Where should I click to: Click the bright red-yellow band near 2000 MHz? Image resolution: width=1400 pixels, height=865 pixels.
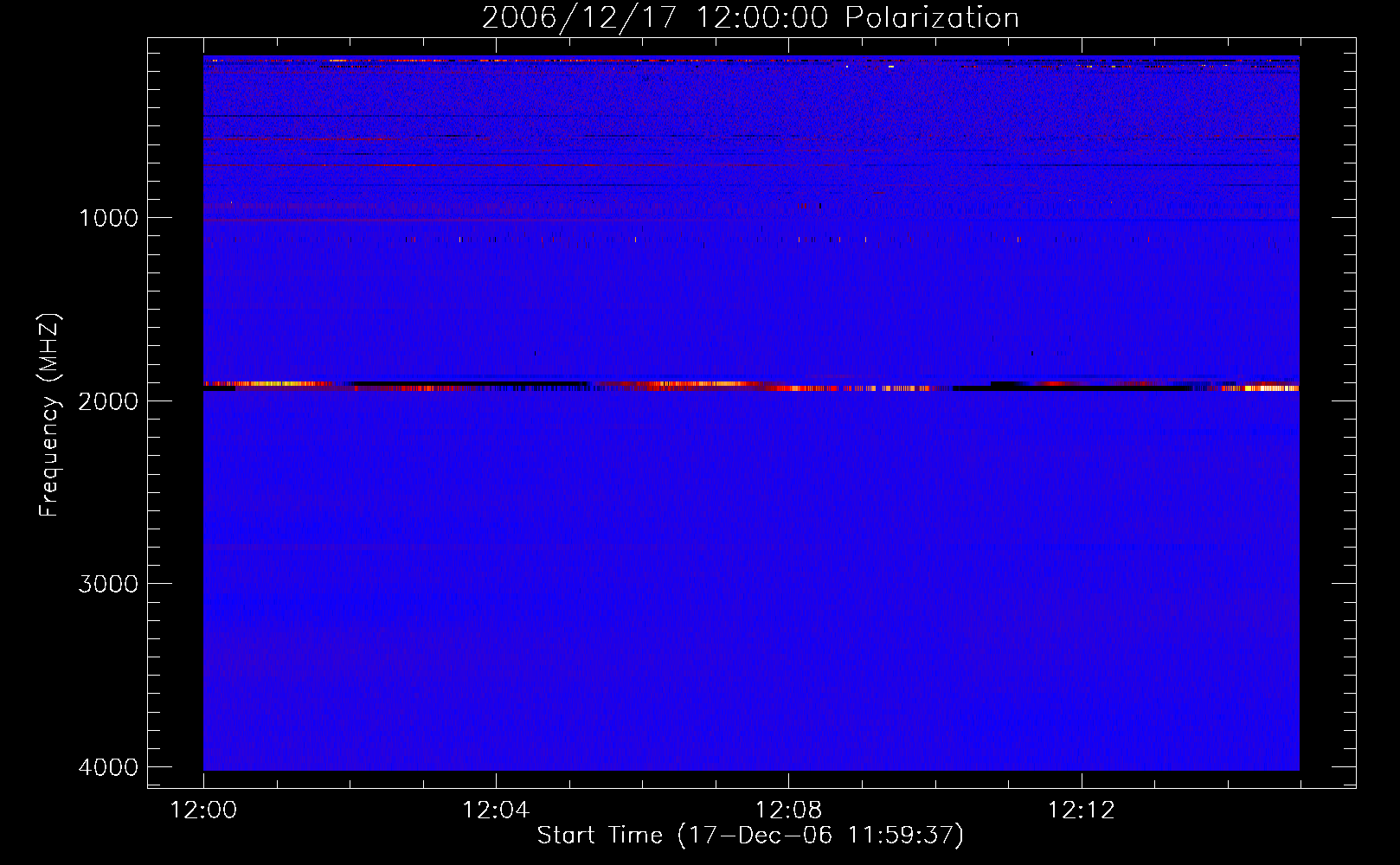tap(751, 386)
